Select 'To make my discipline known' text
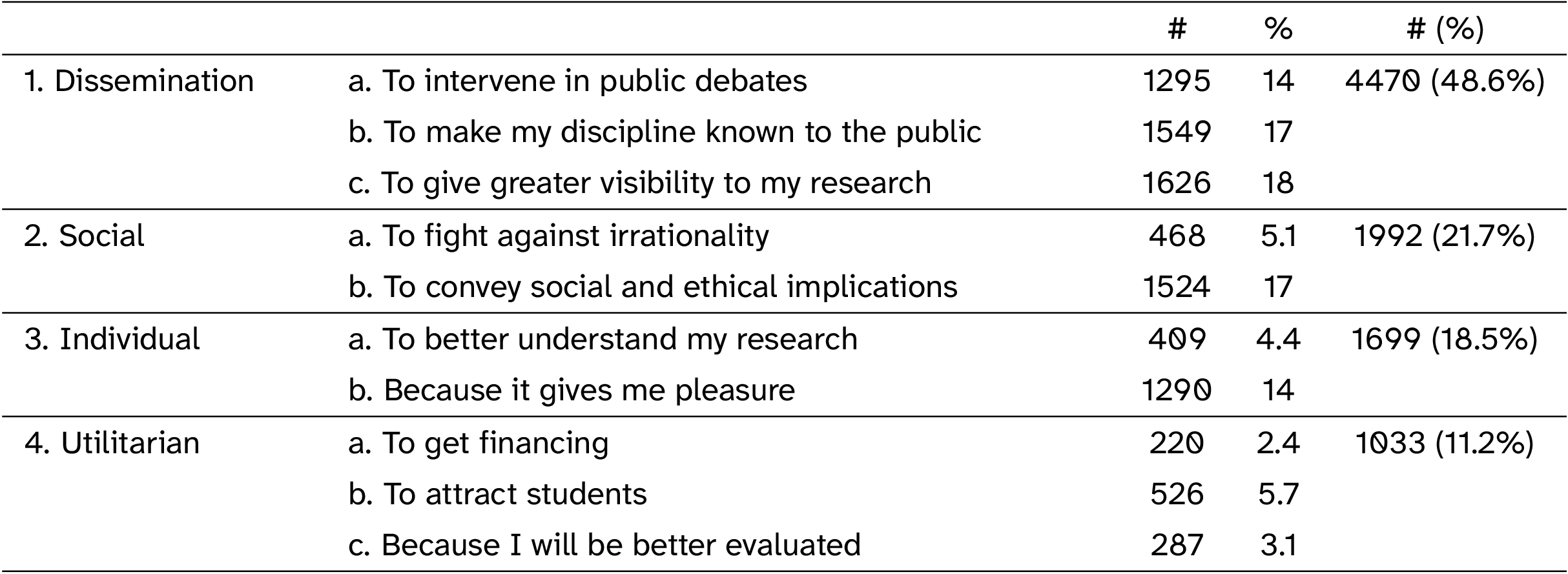1568x574 pixels. click(x=665, y=132)
